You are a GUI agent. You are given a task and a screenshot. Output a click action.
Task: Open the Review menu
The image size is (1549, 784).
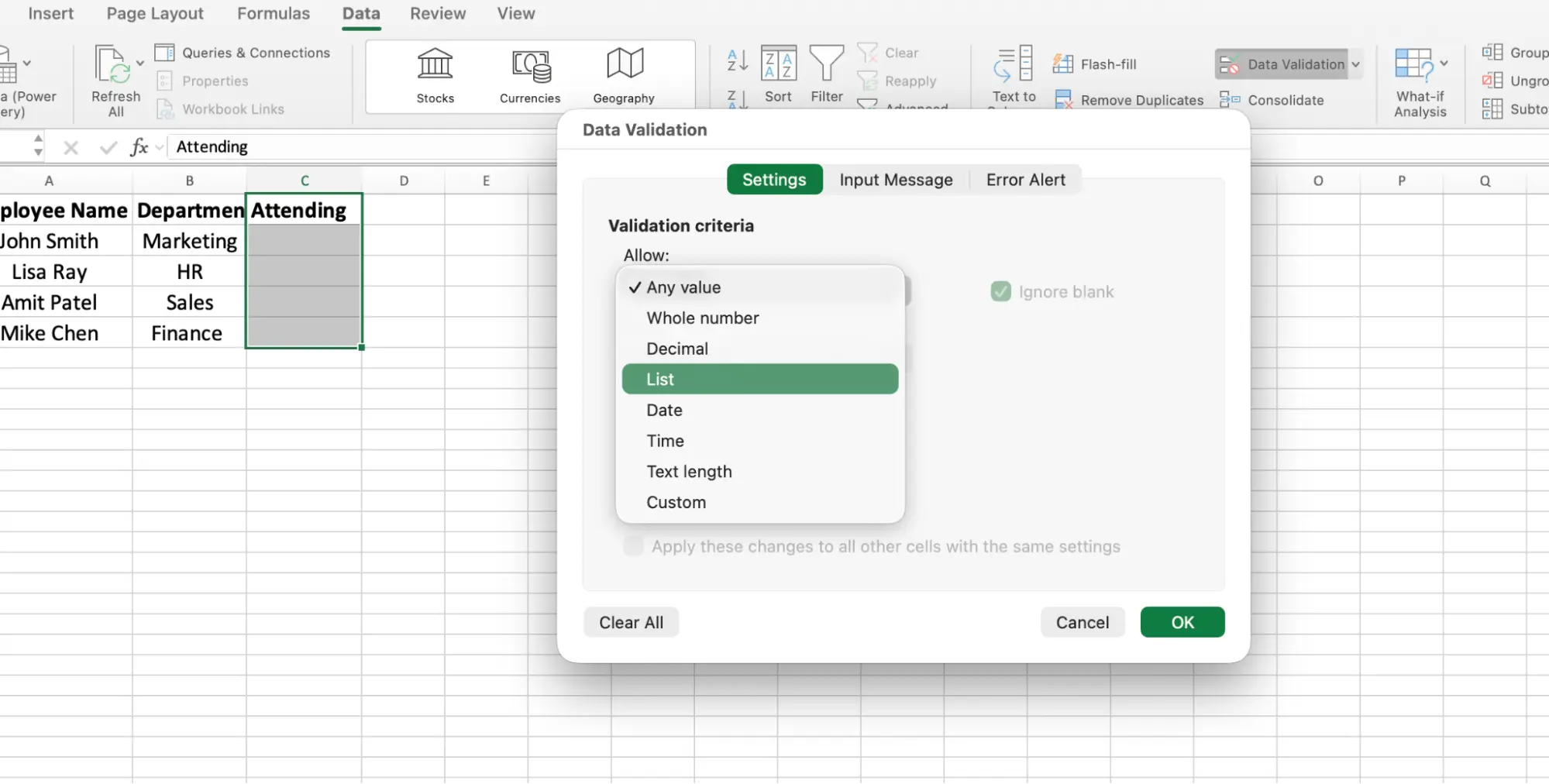pos(437,13)
